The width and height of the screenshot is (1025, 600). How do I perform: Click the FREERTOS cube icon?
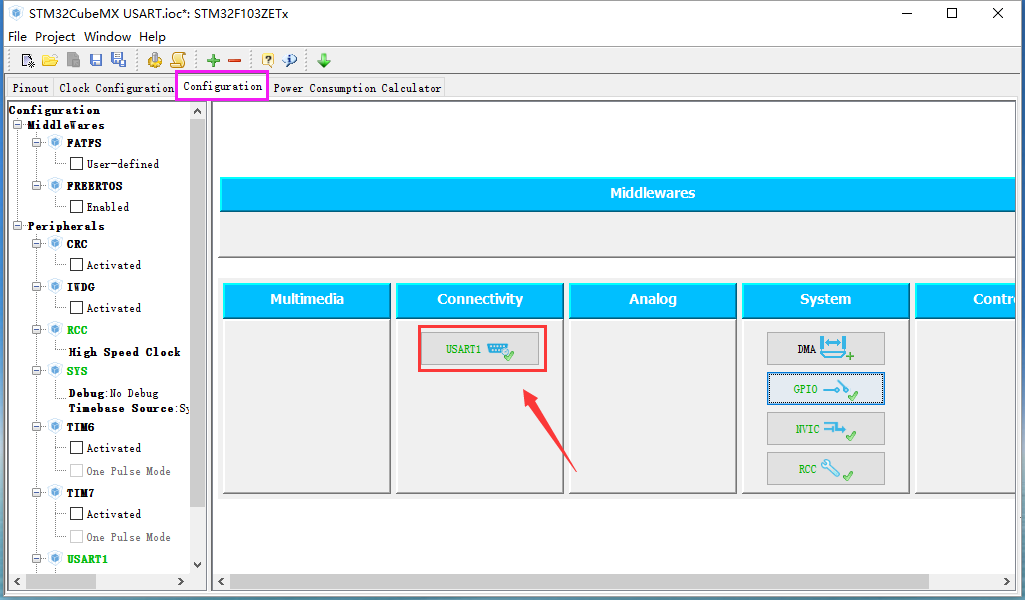pyautogui.click(x=56, y=186)
